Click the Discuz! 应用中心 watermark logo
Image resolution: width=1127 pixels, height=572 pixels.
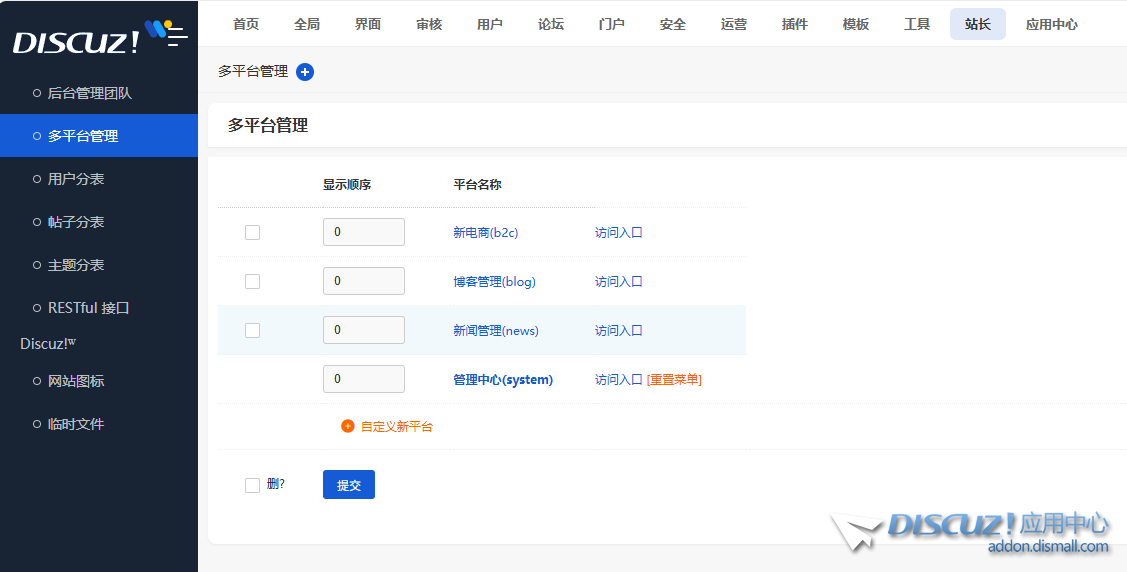pyautogui.click(x=970, y=532)
